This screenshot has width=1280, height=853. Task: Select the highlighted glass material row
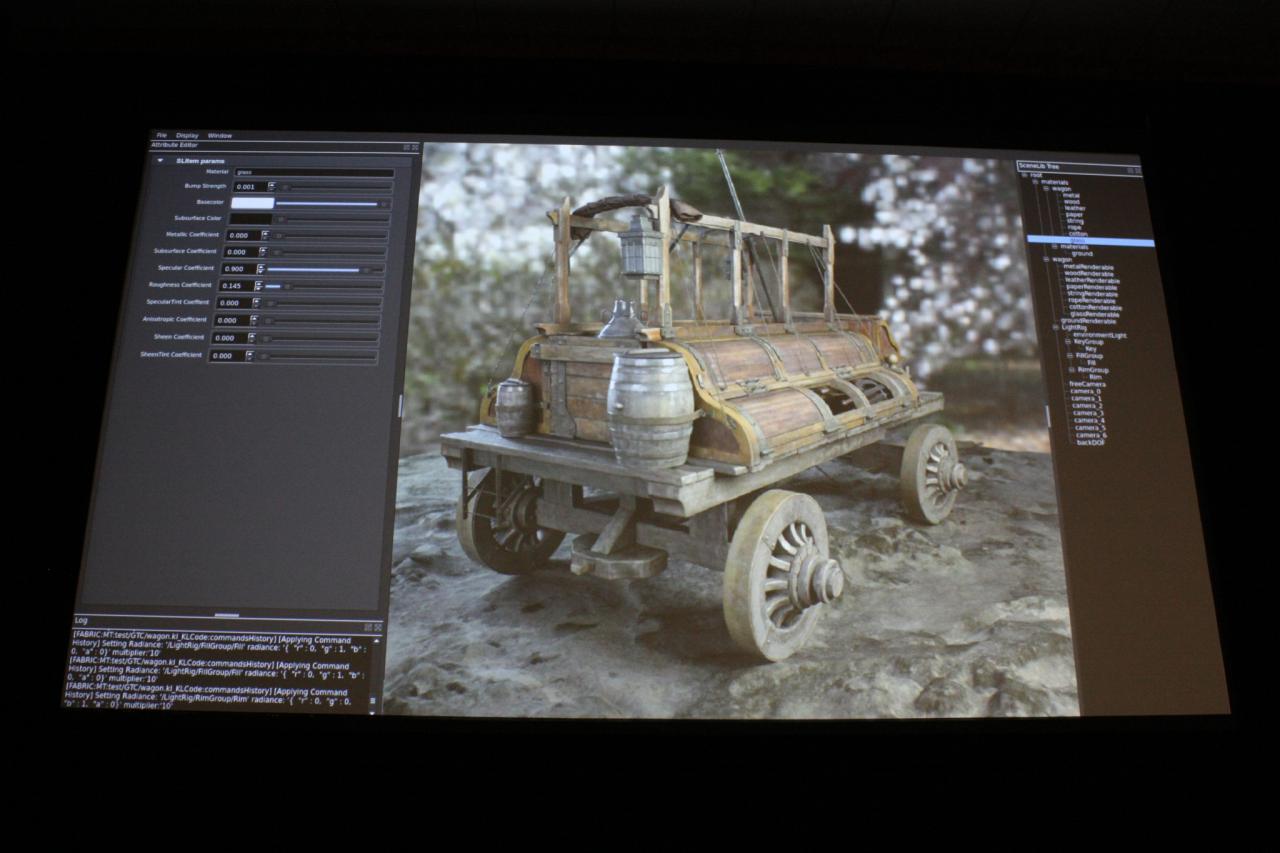[1090, 240]
